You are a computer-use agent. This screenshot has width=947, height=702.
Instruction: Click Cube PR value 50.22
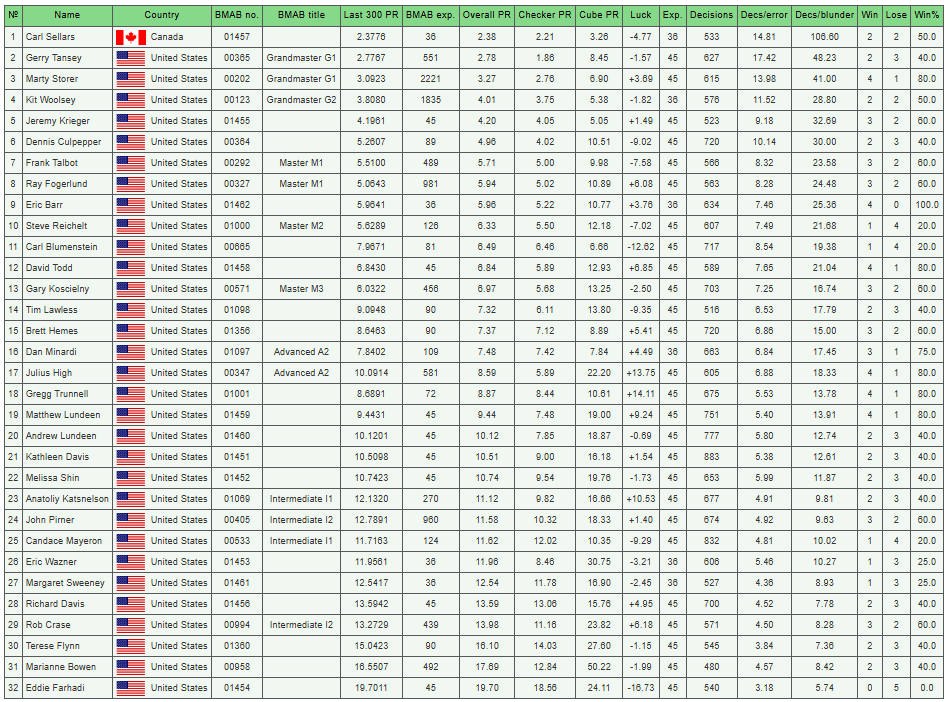(x=599, y=667)
